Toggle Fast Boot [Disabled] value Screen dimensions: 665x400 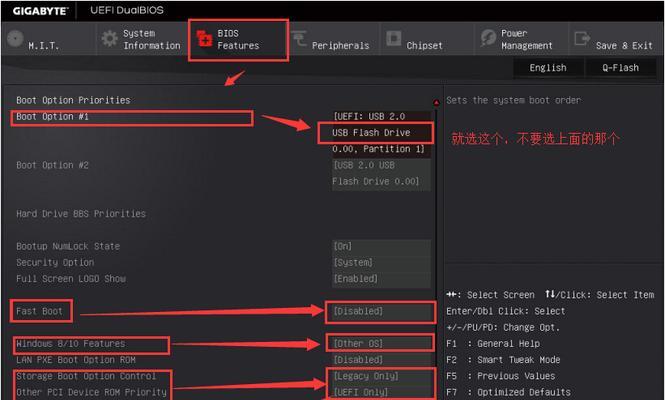point(381,311)
